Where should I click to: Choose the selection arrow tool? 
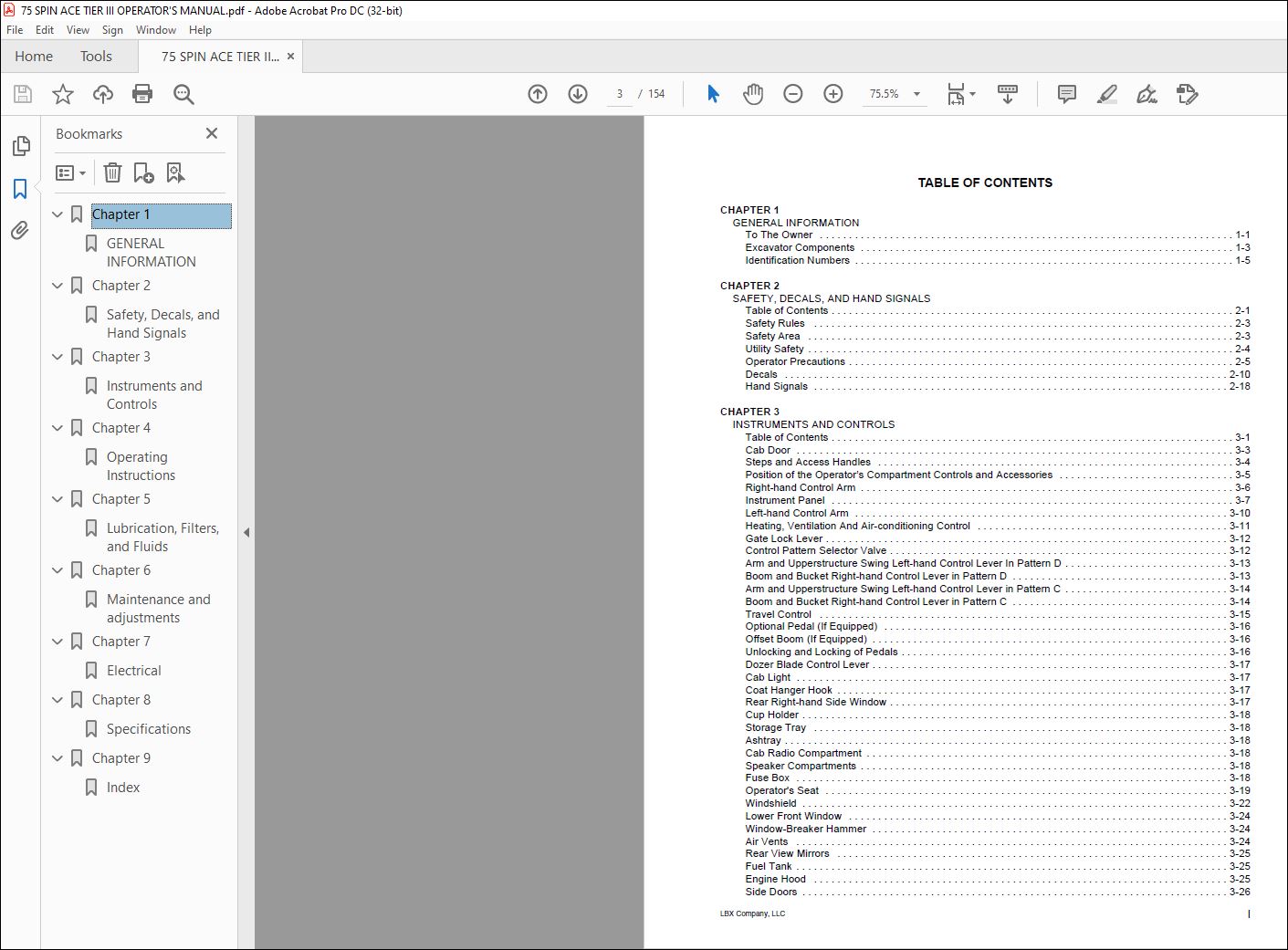click(713, 94)
